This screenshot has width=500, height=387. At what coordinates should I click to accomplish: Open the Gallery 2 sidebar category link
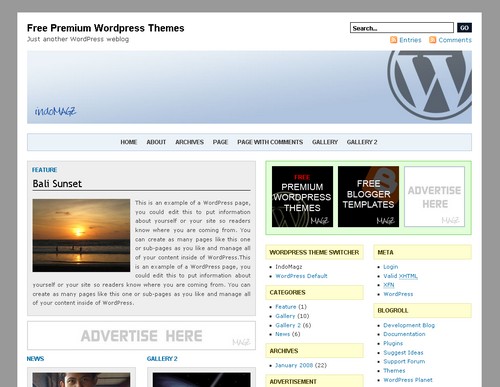(x=288, y=325)
